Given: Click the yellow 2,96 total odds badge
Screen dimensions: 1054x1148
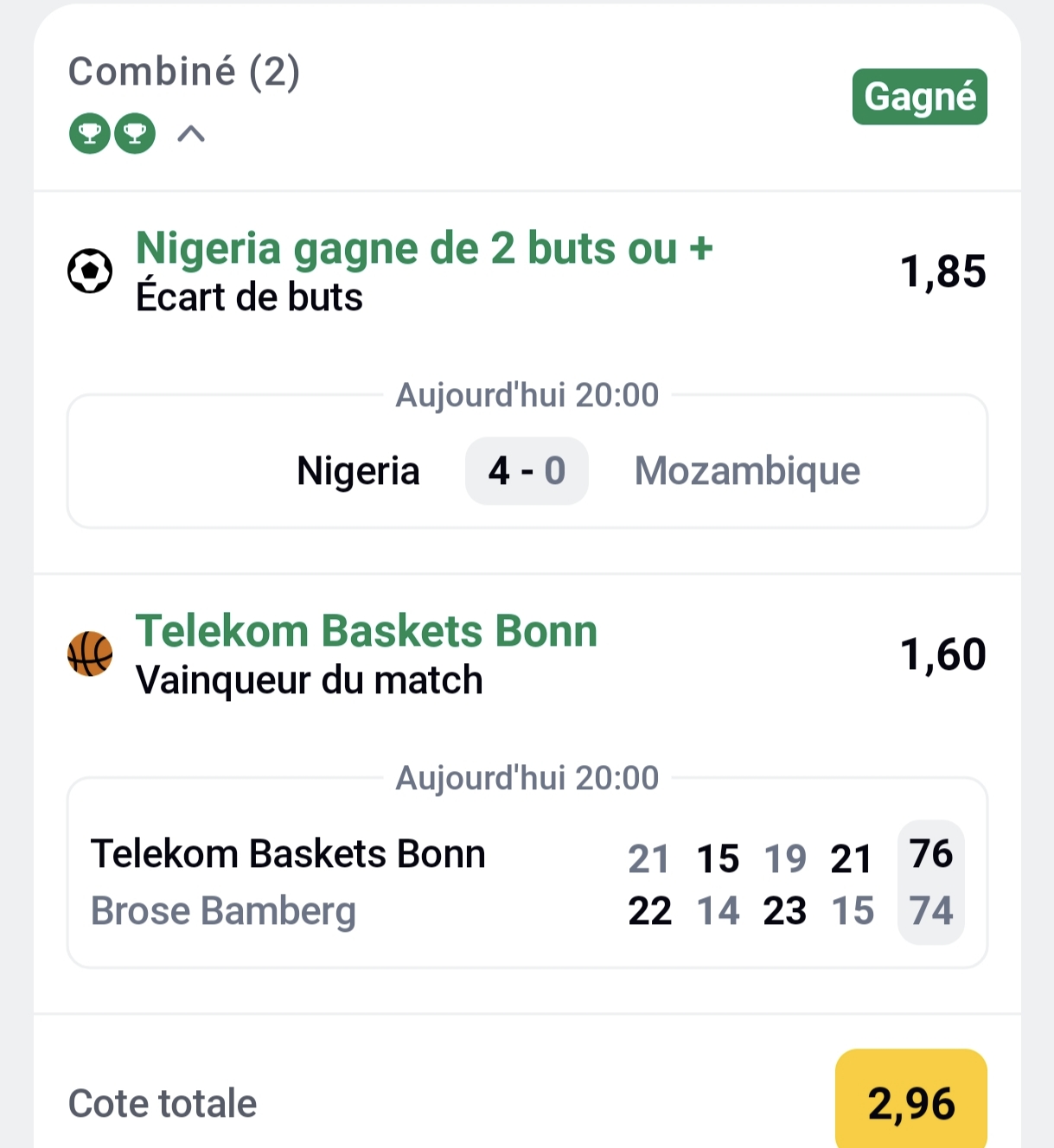Looking at the screenshot, I should click(x=910, y=1102).
